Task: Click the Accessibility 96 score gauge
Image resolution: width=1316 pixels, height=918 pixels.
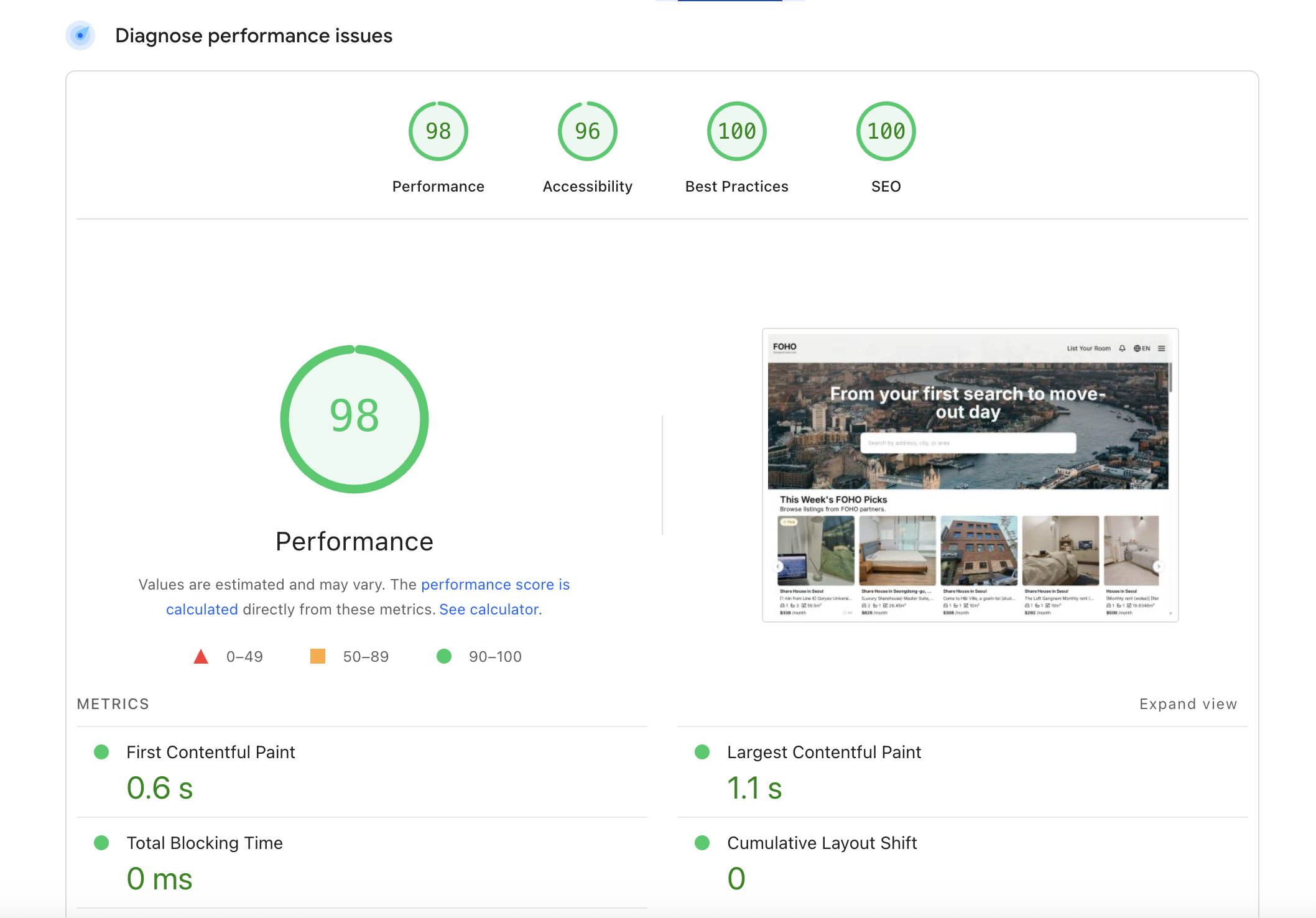Action: 587,131
